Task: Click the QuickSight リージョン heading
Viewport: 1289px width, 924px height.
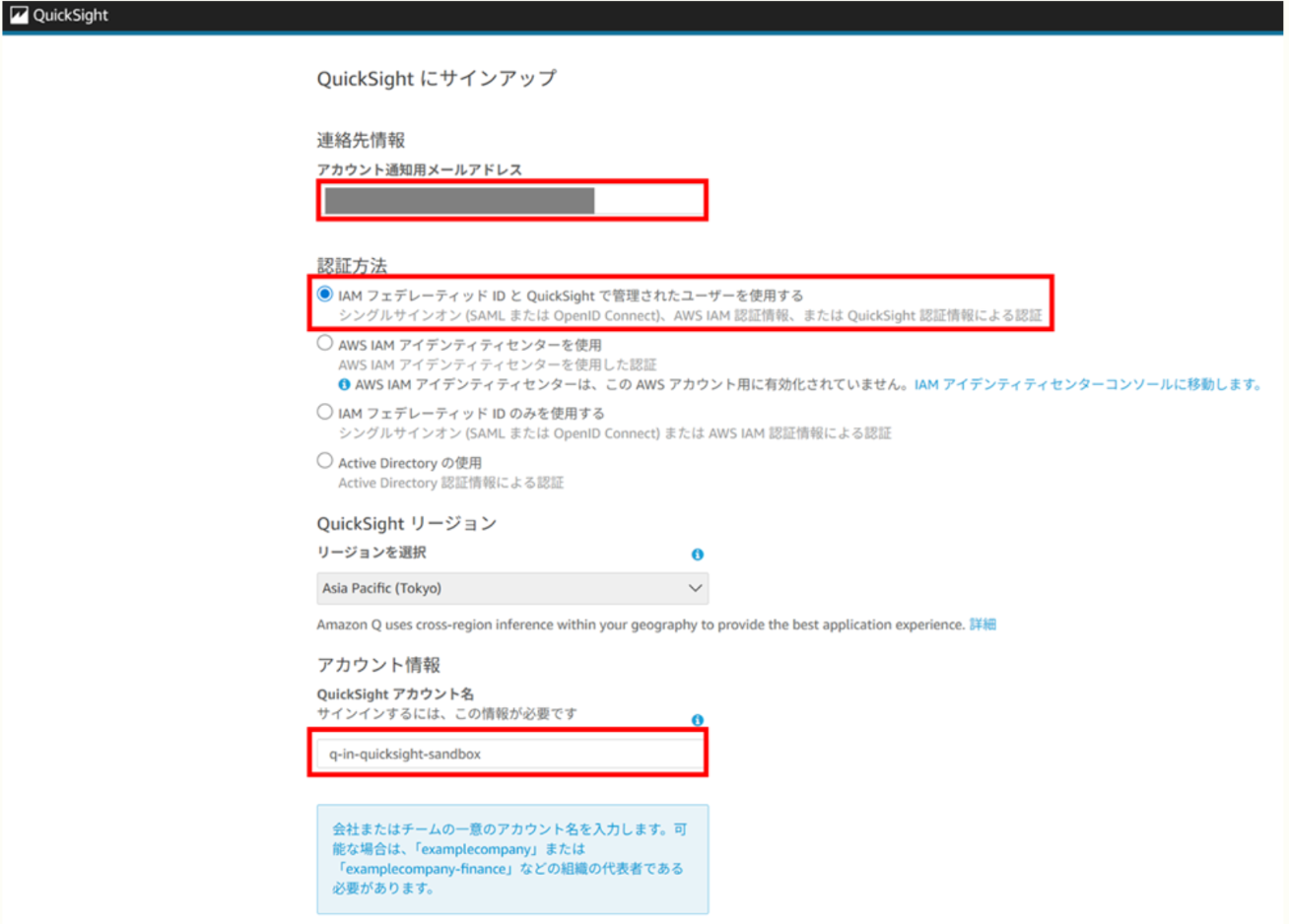Action: point(406,523)
